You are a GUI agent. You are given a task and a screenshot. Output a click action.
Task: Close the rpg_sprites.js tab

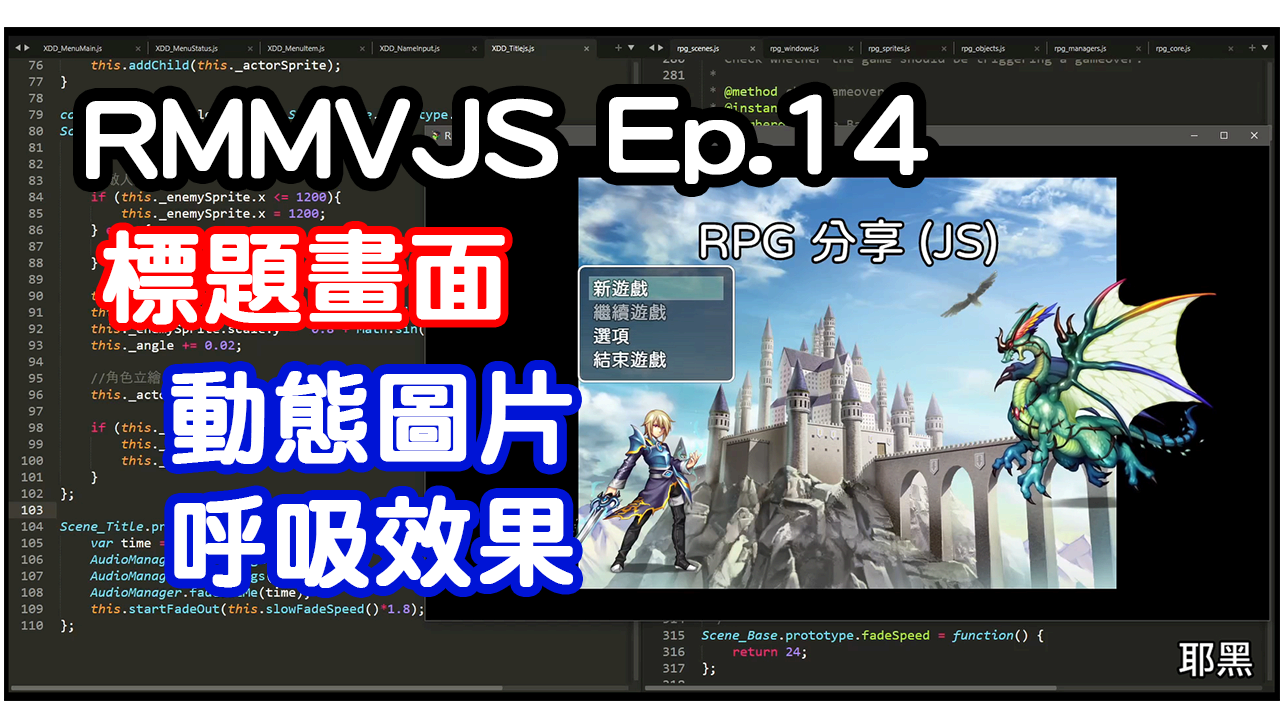944,47
